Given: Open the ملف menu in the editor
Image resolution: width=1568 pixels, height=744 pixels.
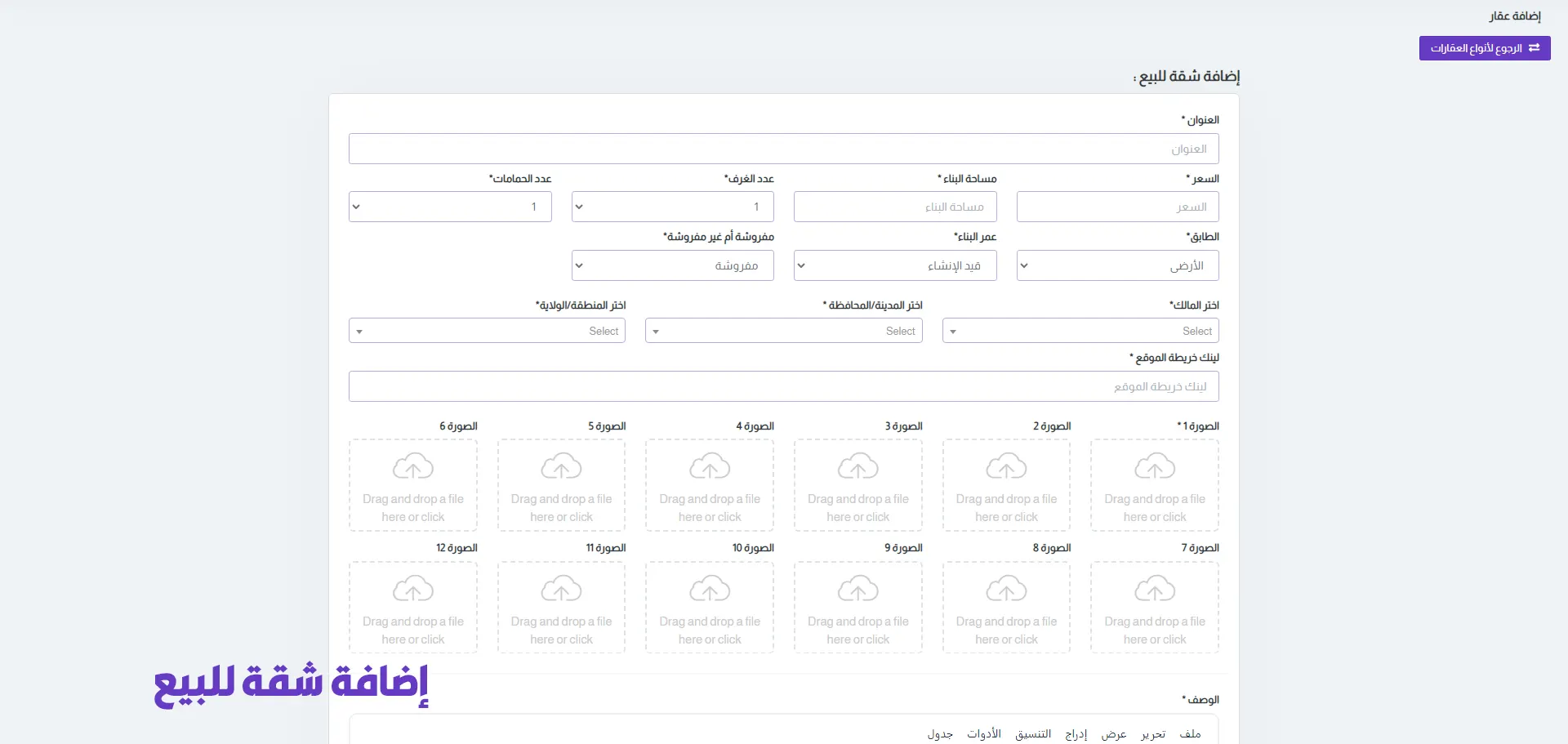Looking at the screenshot, I should [x=1190, y=734].
